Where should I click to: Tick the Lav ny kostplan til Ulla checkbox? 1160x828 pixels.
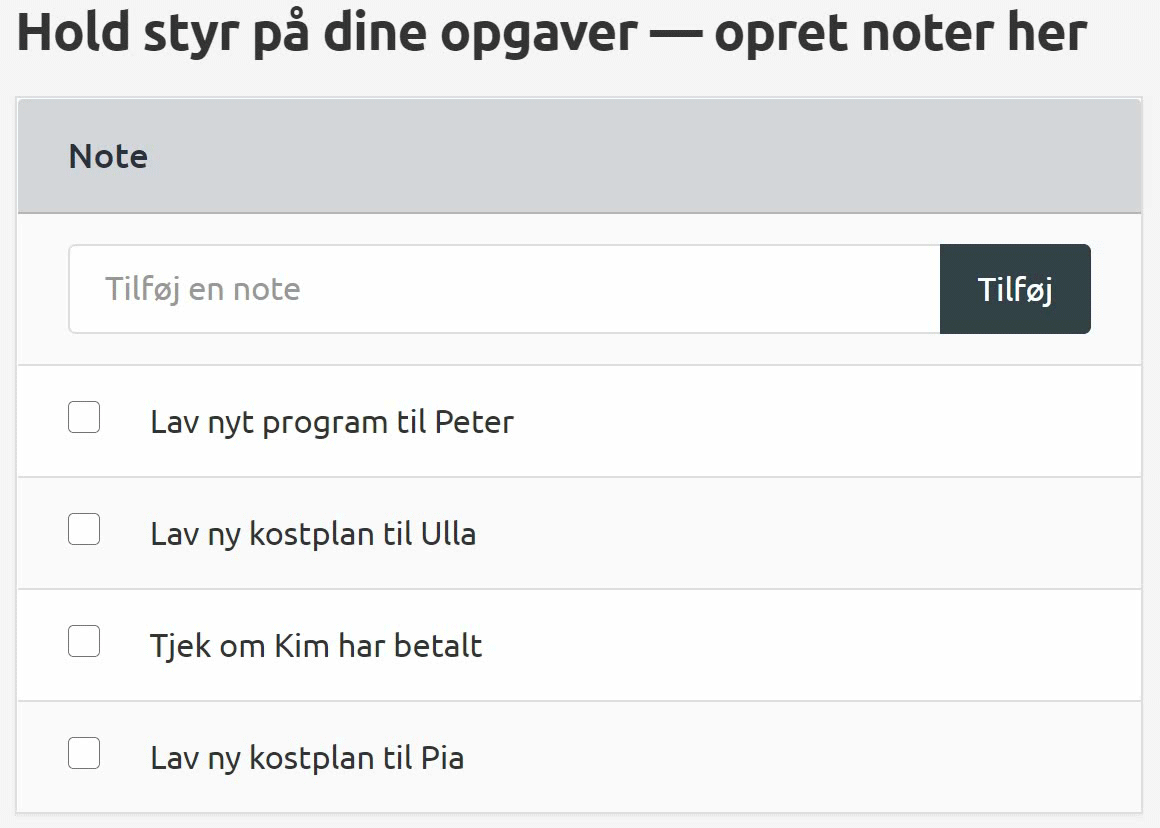pos(84,529)
